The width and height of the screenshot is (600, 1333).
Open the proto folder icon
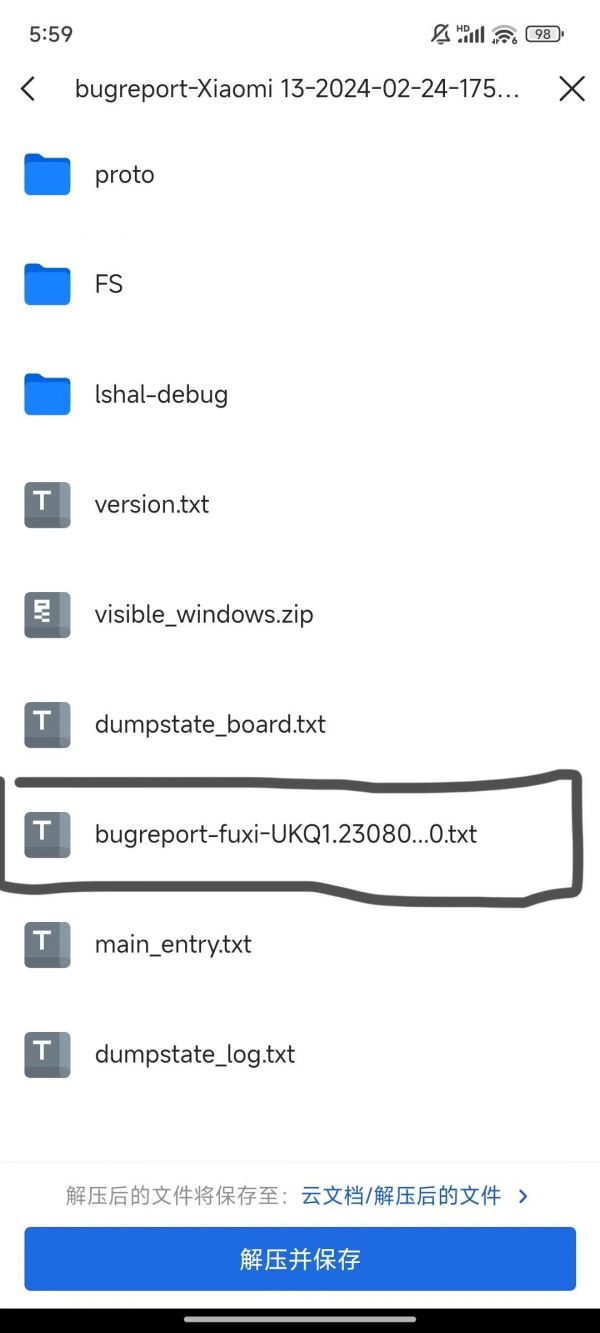(47, 174)
